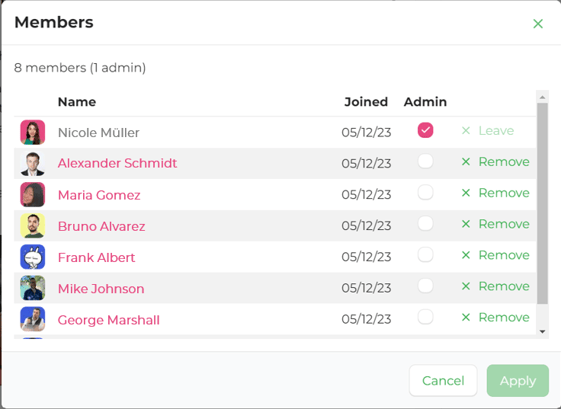The image size is (561, 409).
Task: Click the X icon next to Leave
Action: tap(465, 131)
